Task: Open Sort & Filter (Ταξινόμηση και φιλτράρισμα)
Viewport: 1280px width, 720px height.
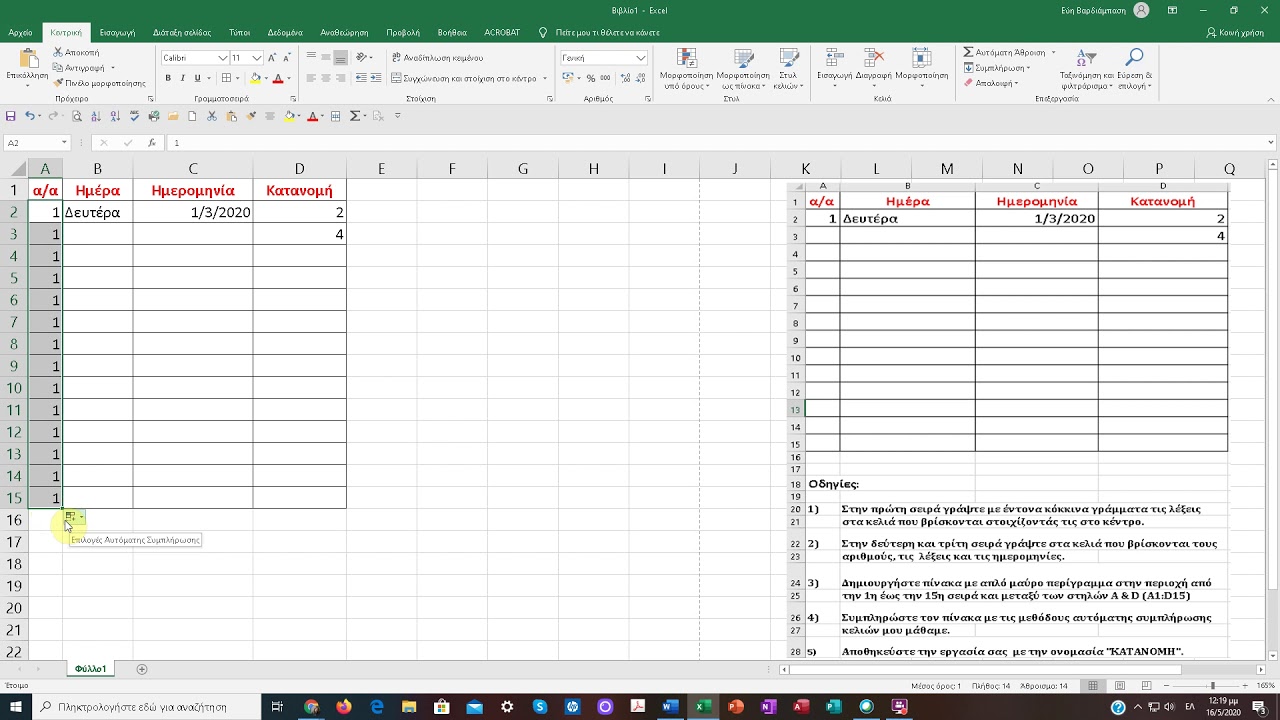Action: (1087, 68)
